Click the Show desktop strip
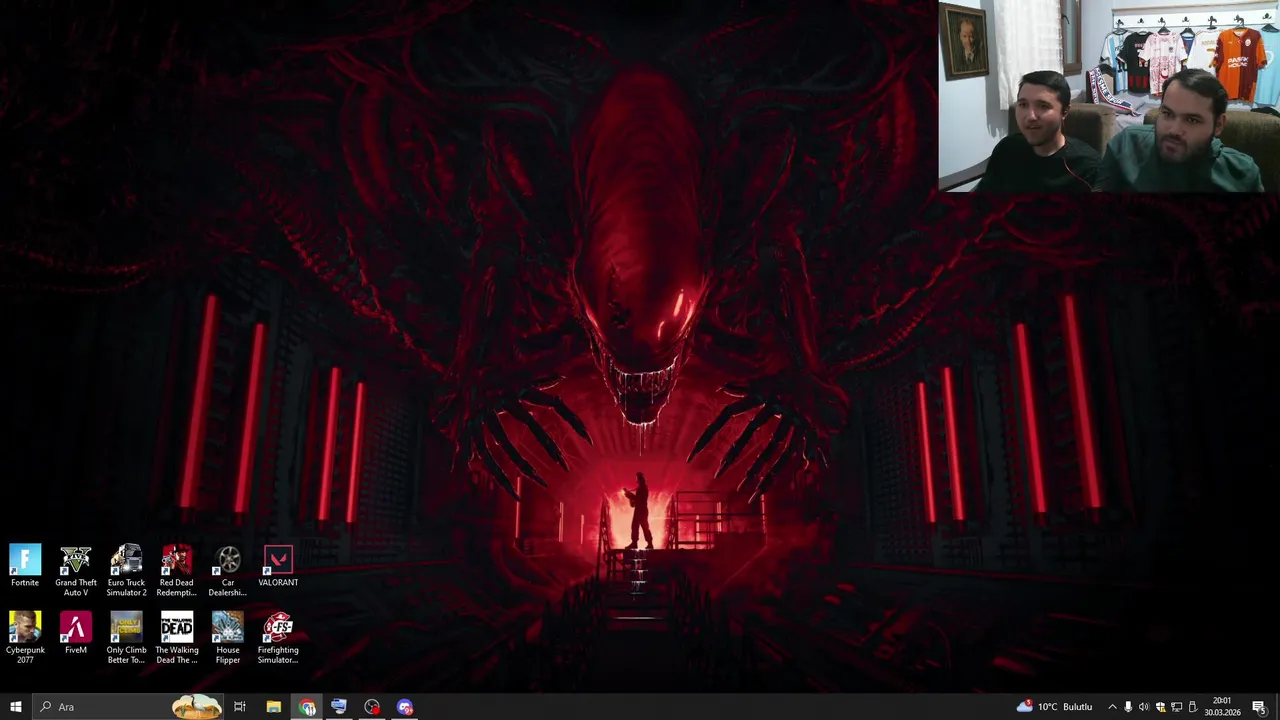1280x720 pixels. pyautogui.click(x=1277, y=707)
